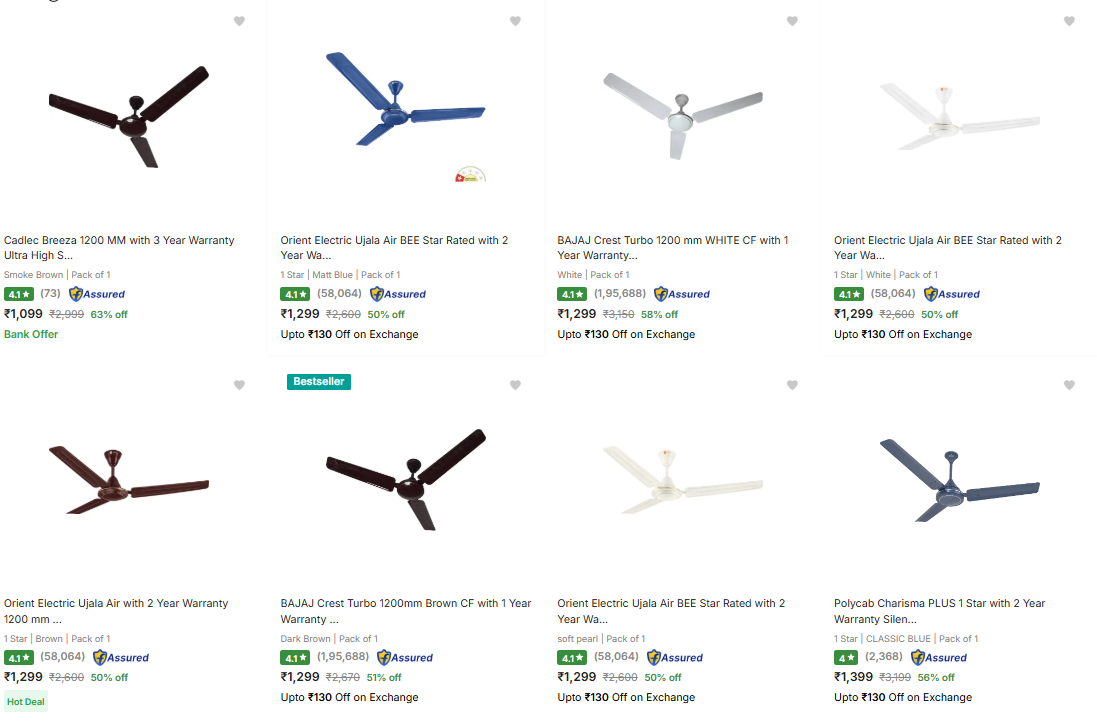Click heart icon on BAJAJ Crest Brown fan
This screenshot has width=1097, height=724.
click(x=515, y=385)
